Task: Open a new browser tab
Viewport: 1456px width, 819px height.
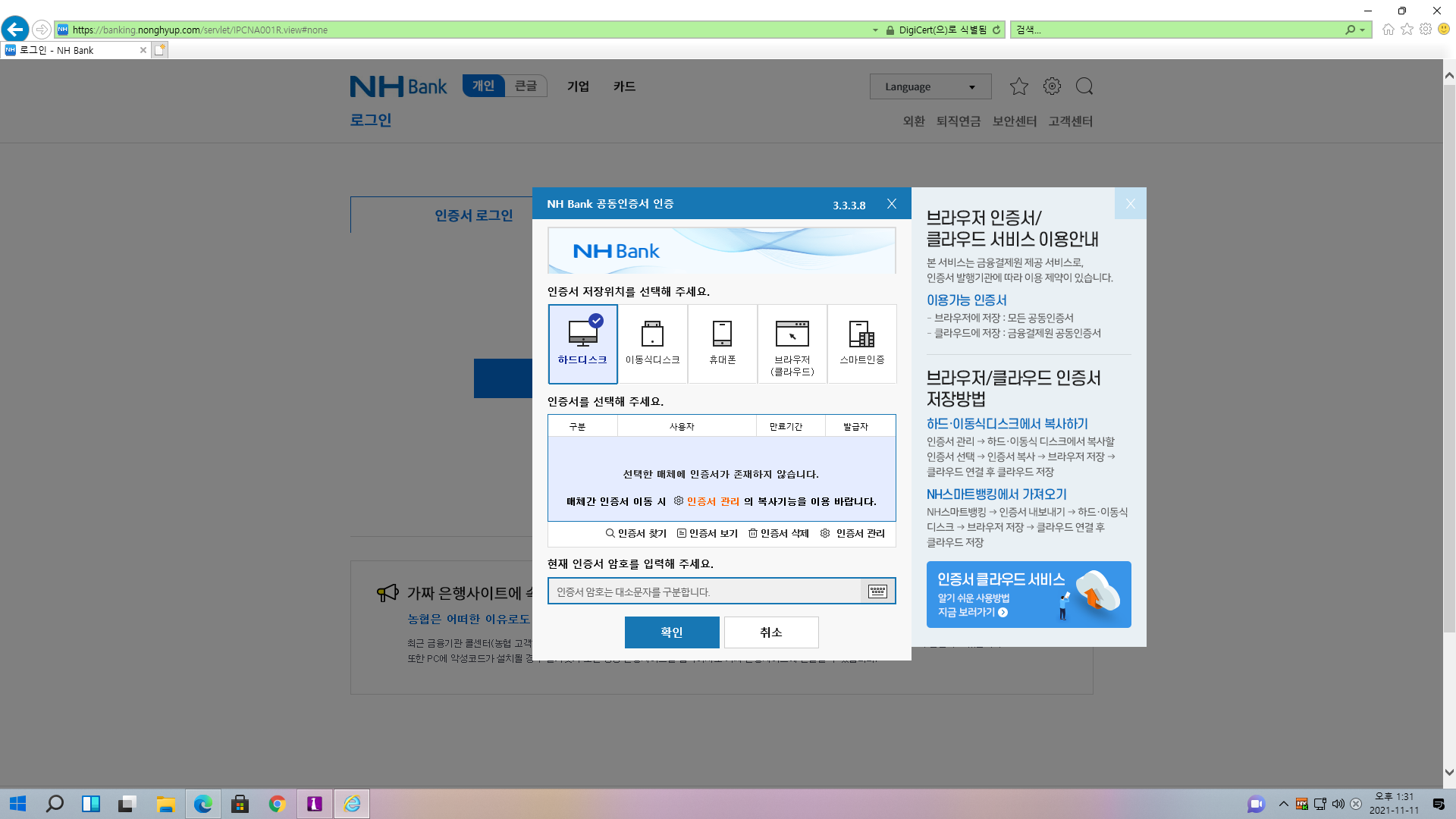Action: click(159, 50)
